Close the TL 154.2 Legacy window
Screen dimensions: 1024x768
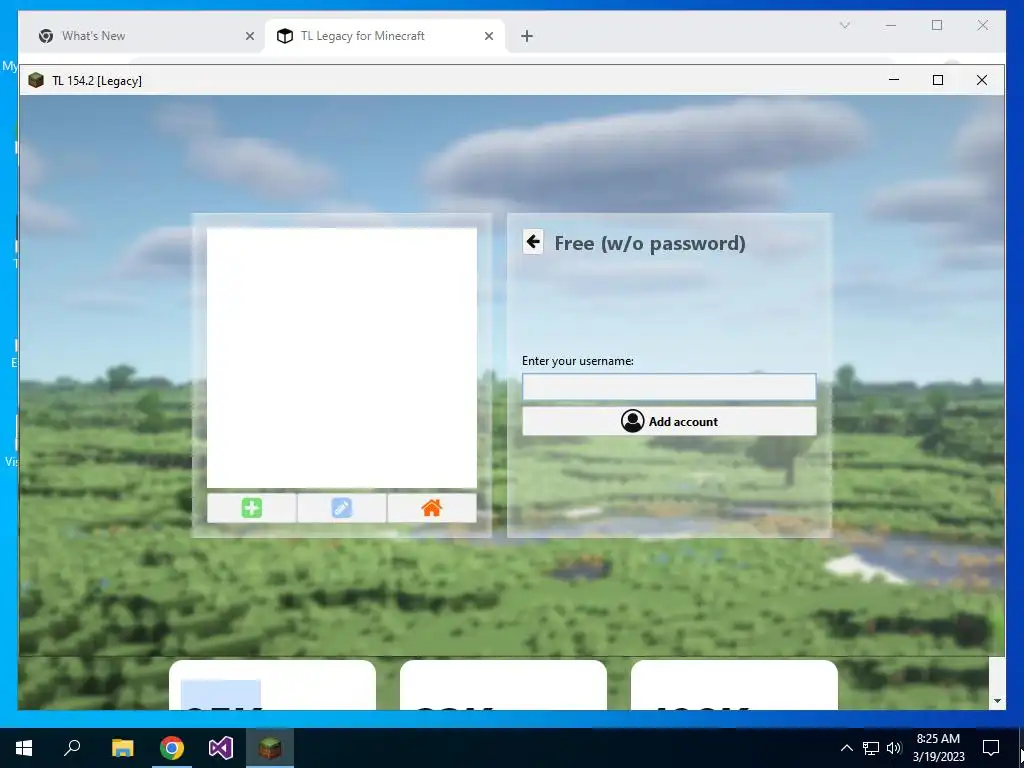(982, 80)
